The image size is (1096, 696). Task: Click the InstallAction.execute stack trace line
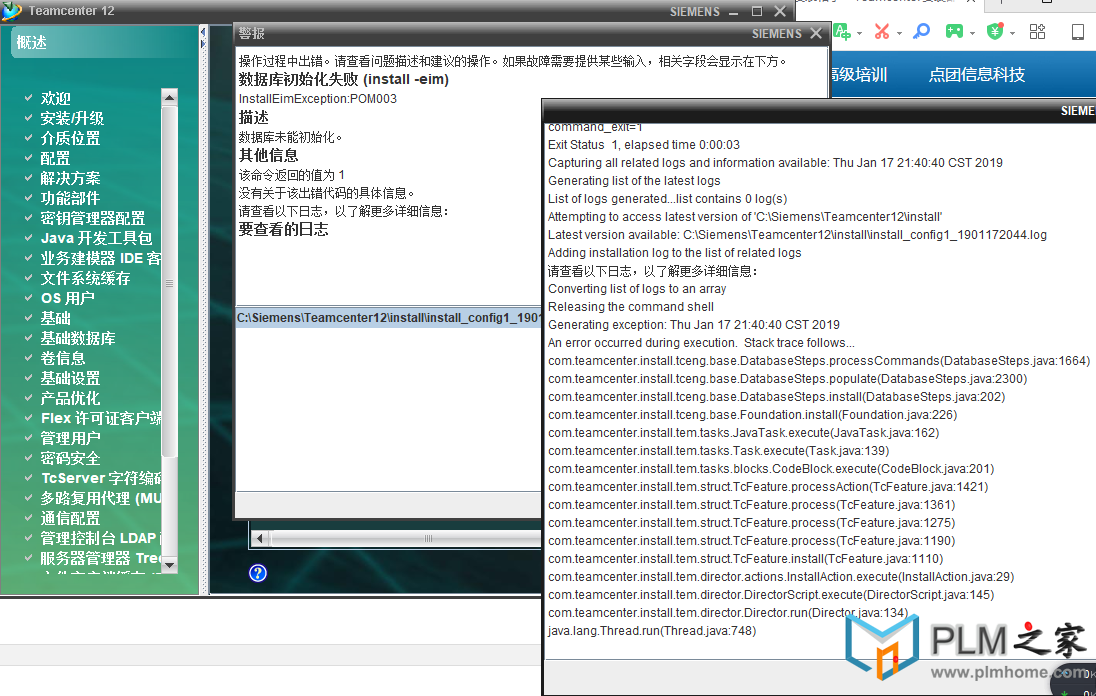click(x=781, y=578)
